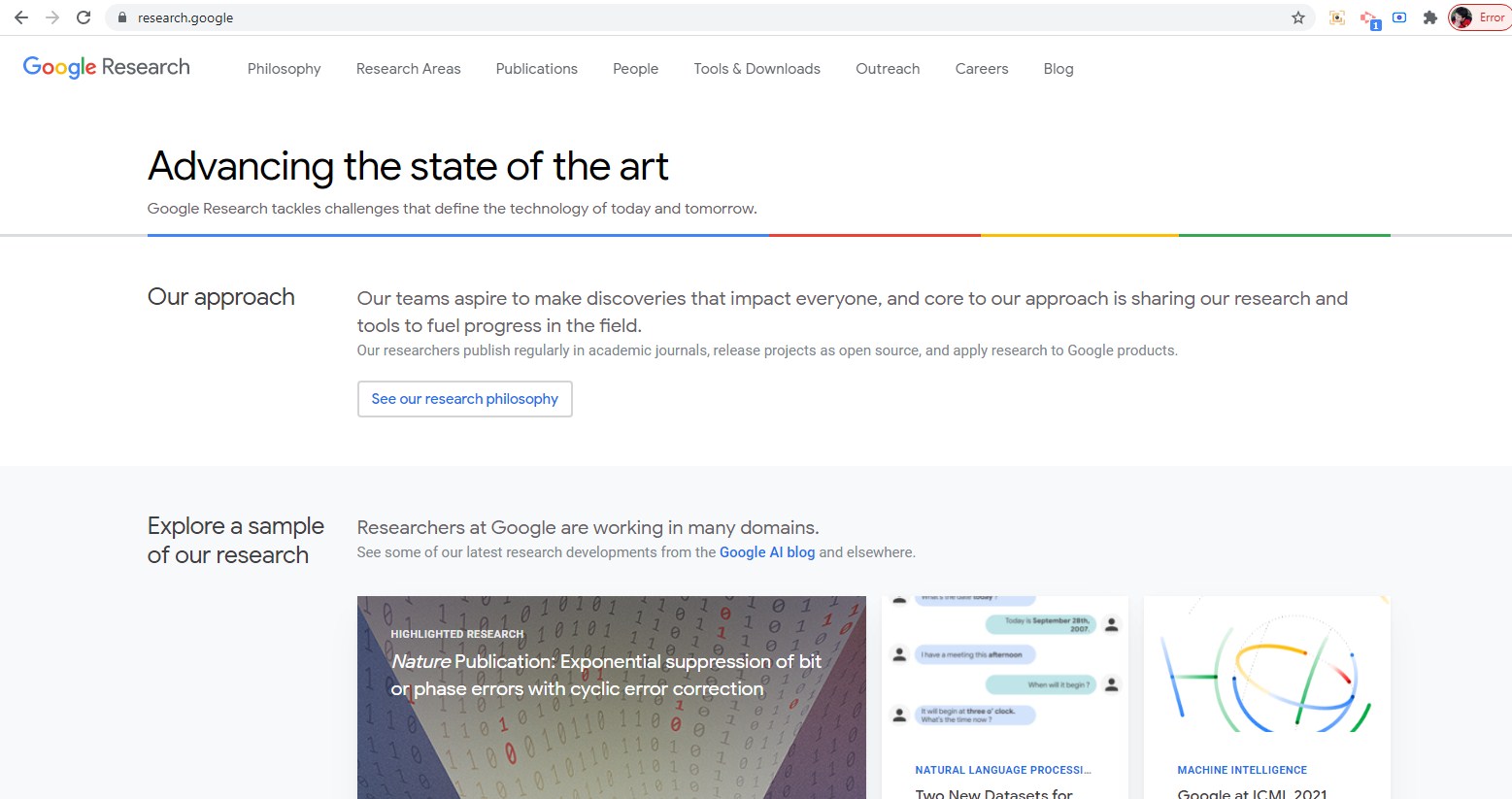Viewport: 1512px width, 799px height.
Task: Open the Careers page
Action: coord(982,69)
